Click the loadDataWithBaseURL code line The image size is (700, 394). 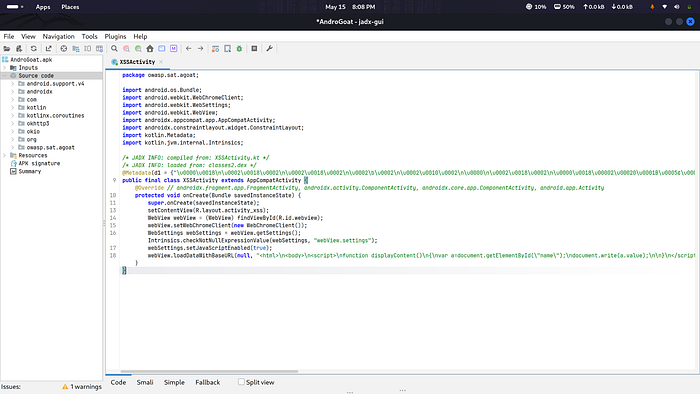(421, 256)
